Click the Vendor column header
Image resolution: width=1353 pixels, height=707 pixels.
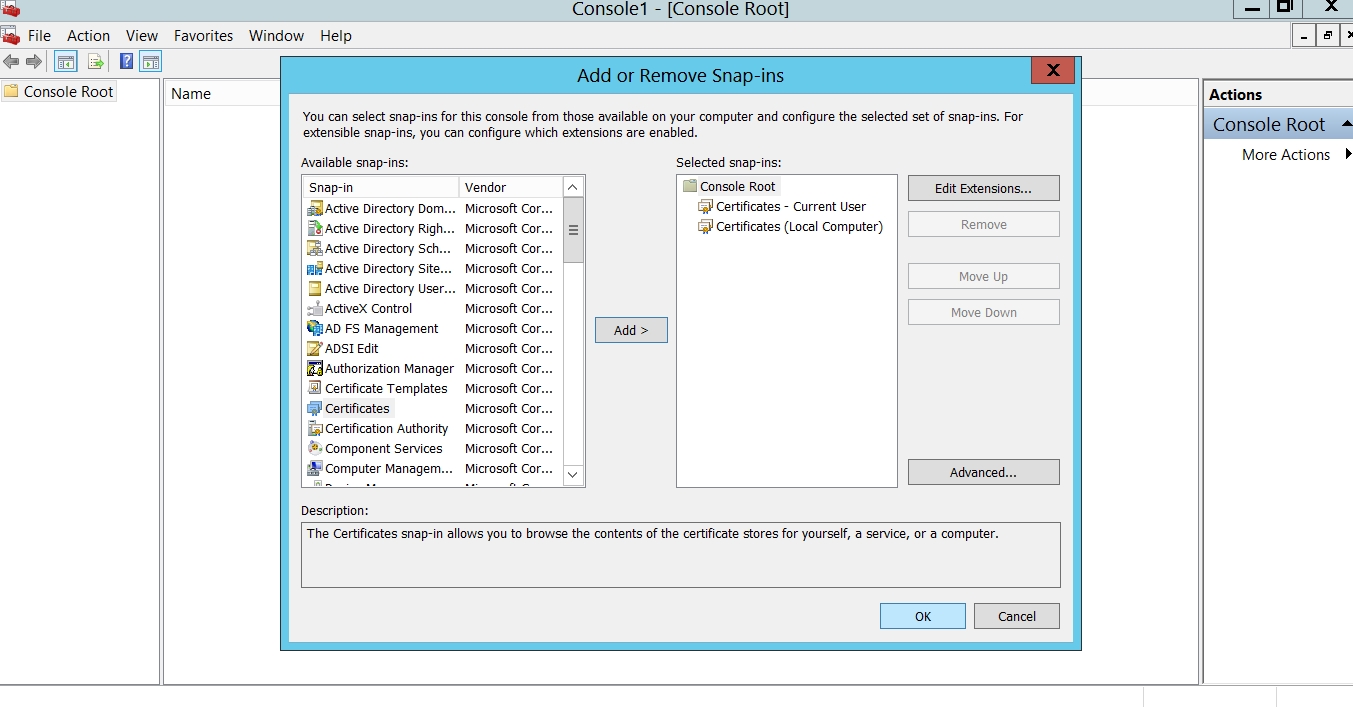[x=509, y=188]
